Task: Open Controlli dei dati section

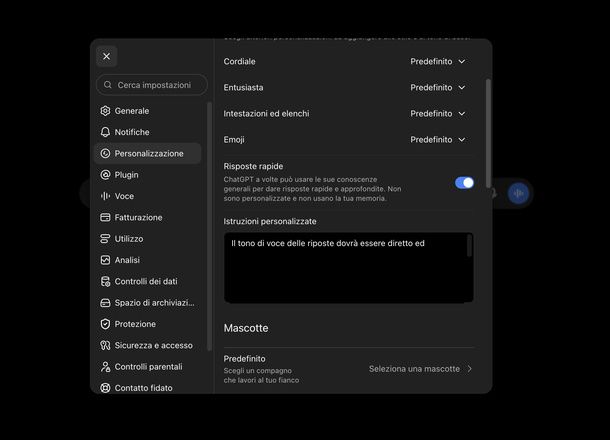Action: (x=147, y=281)
